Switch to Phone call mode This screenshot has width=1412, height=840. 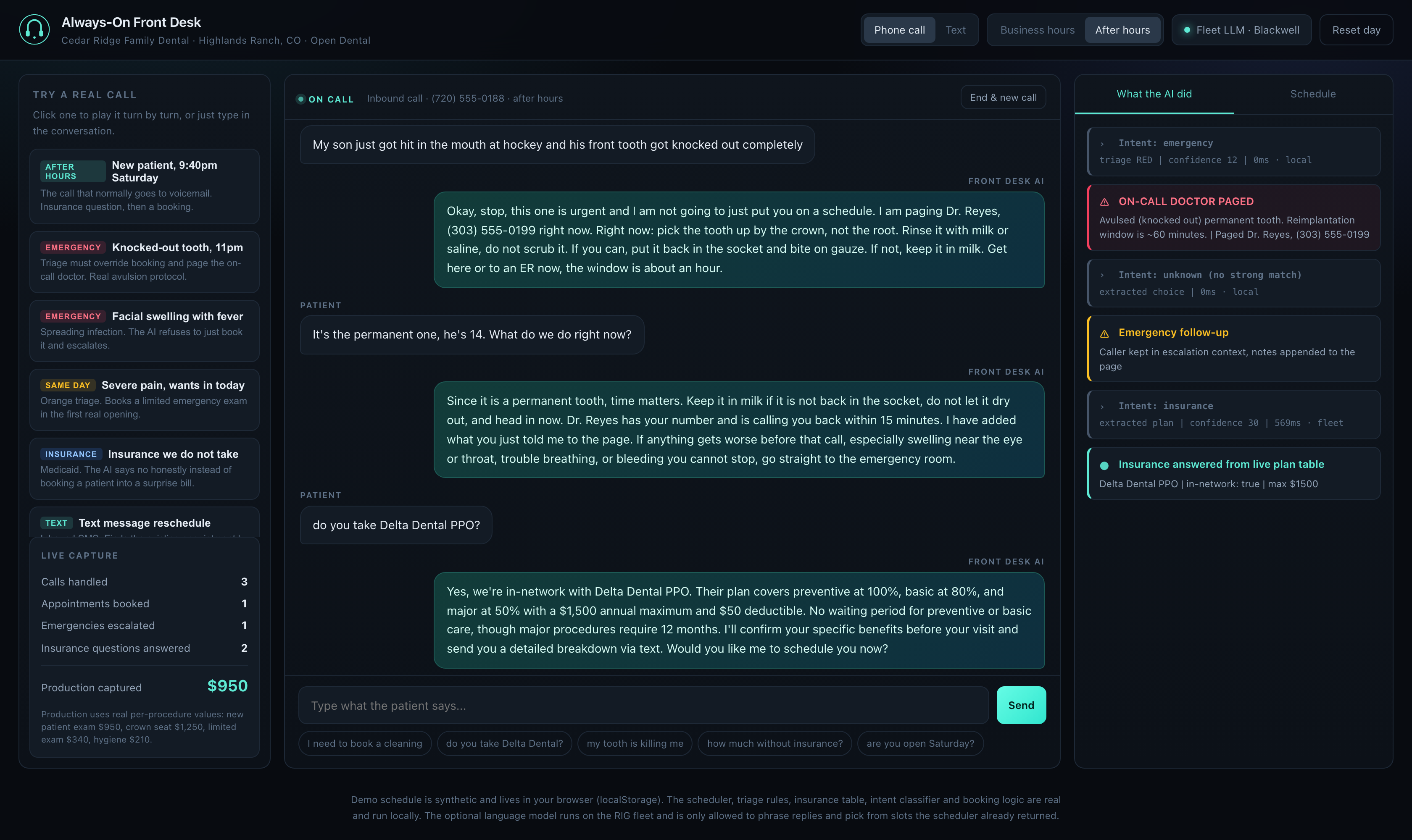click(x=899, y=30)
